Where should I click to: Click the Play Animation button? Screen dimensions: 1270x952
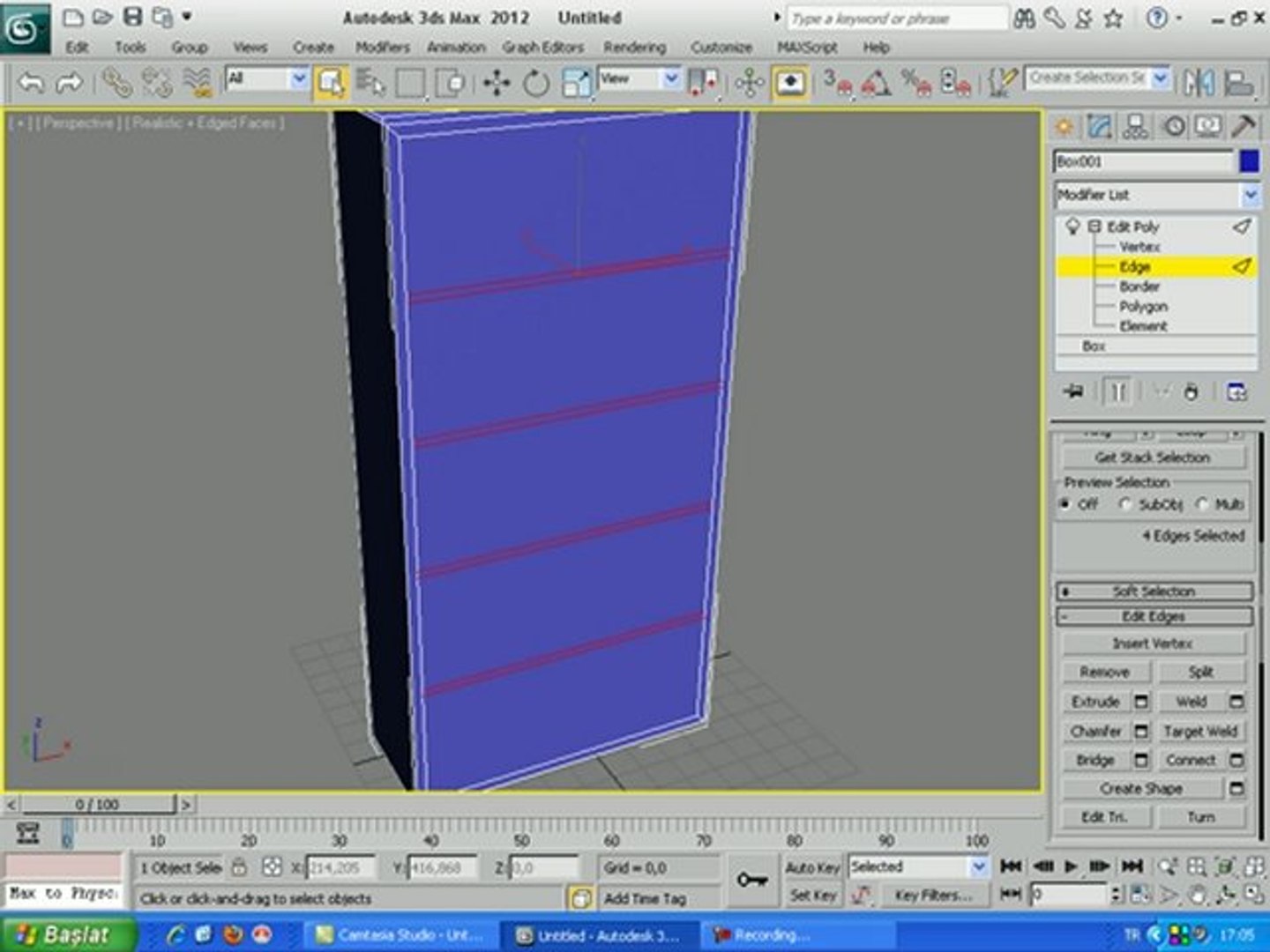pyautogui.click(x=1071, y=866)
